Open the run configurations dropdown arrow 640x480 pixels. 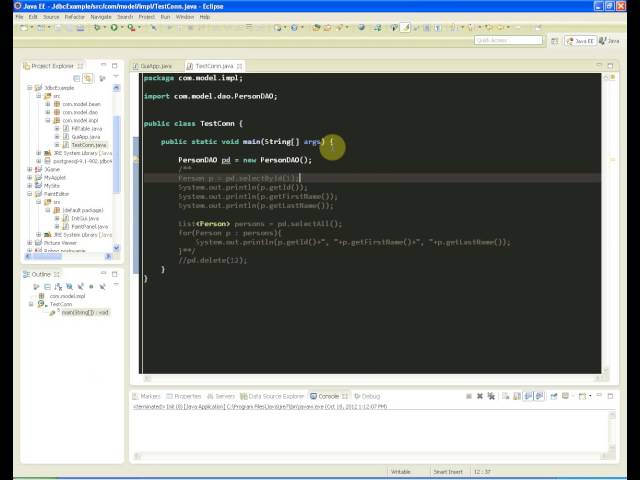tap(122, 27)
